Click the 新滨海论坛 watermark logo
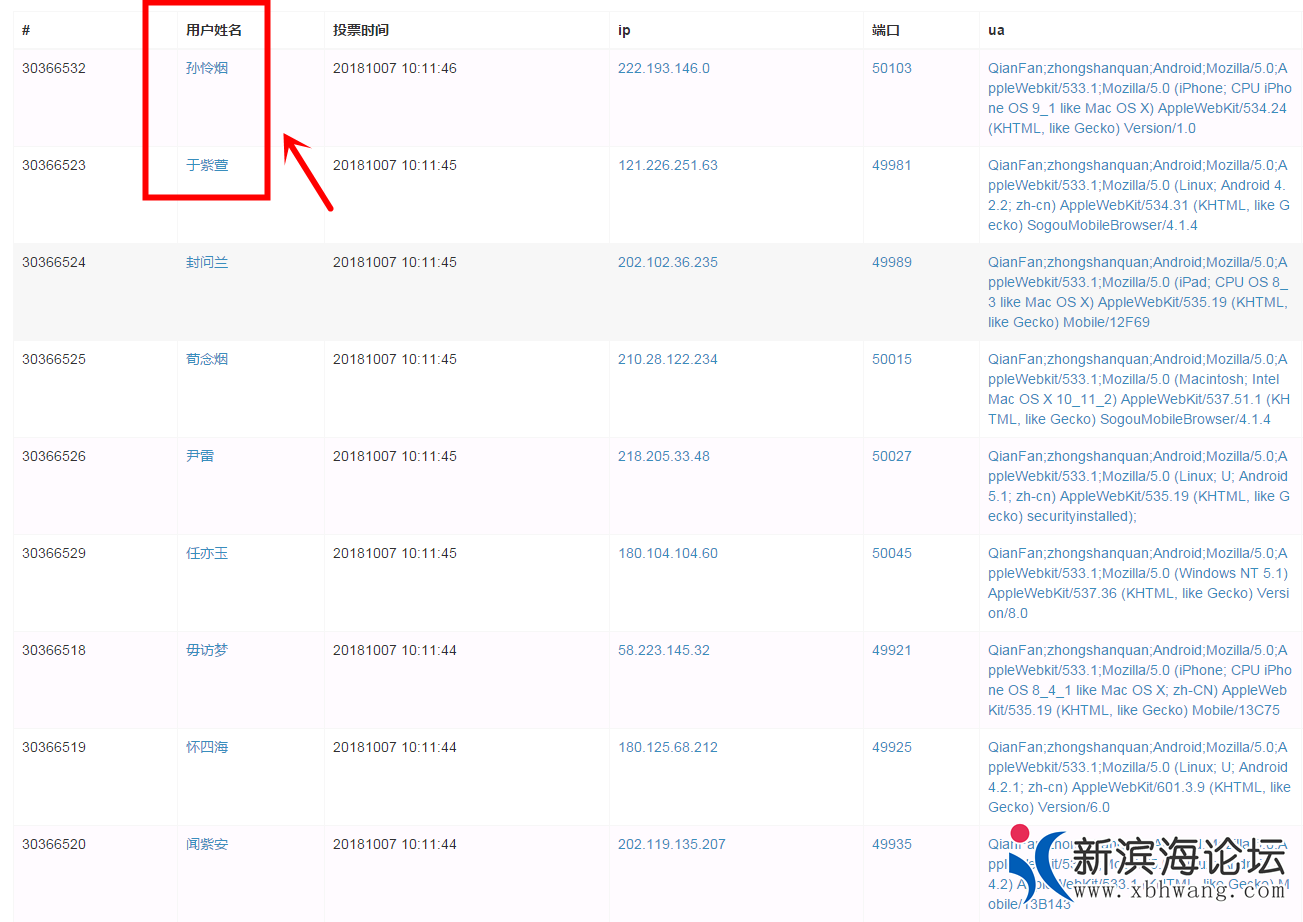The height and width of the screenshot is (922, 1303). coord(1150,864)
